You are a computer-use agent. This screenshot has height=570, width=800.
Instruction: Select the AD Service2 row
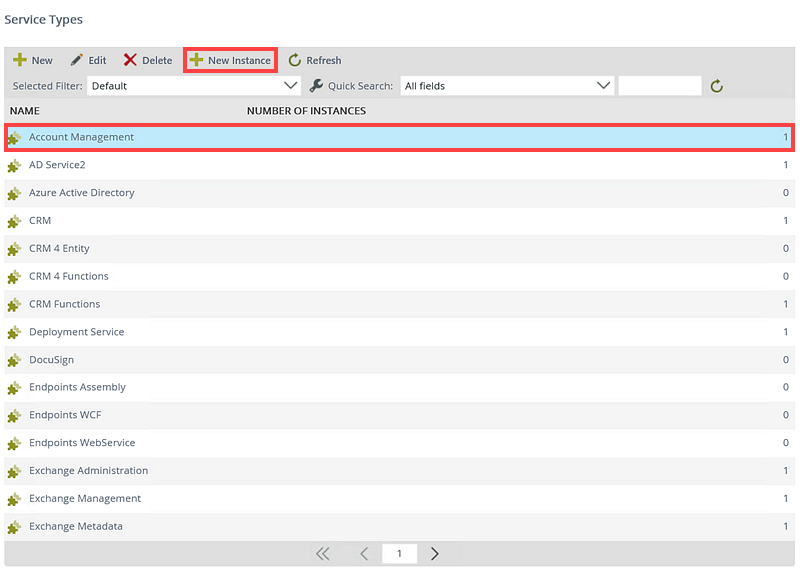pyautogui.click(x=399, y=165)
